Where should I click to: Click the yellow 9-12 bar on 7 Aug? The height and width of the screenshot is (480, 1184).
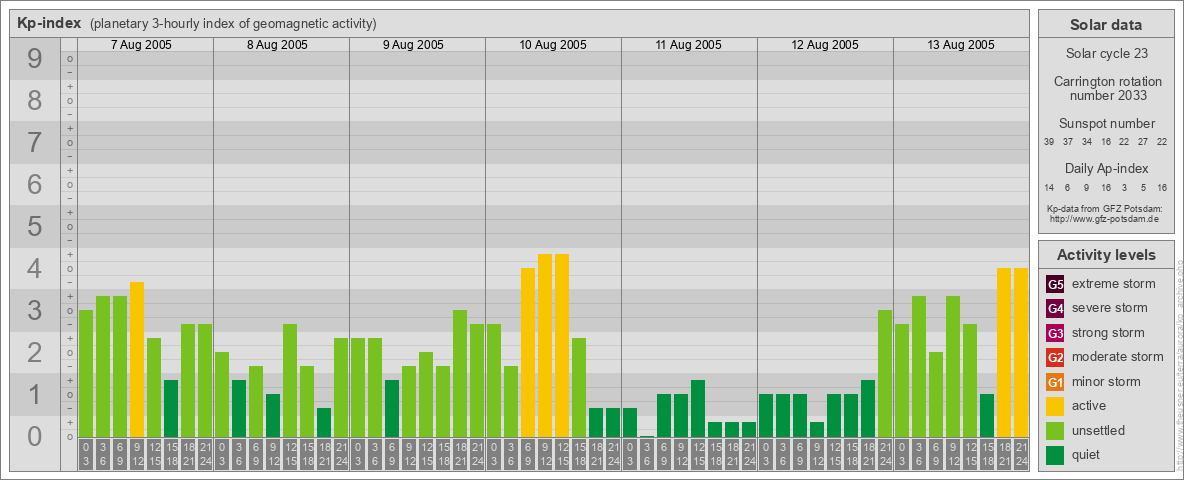tap(137, 359)
